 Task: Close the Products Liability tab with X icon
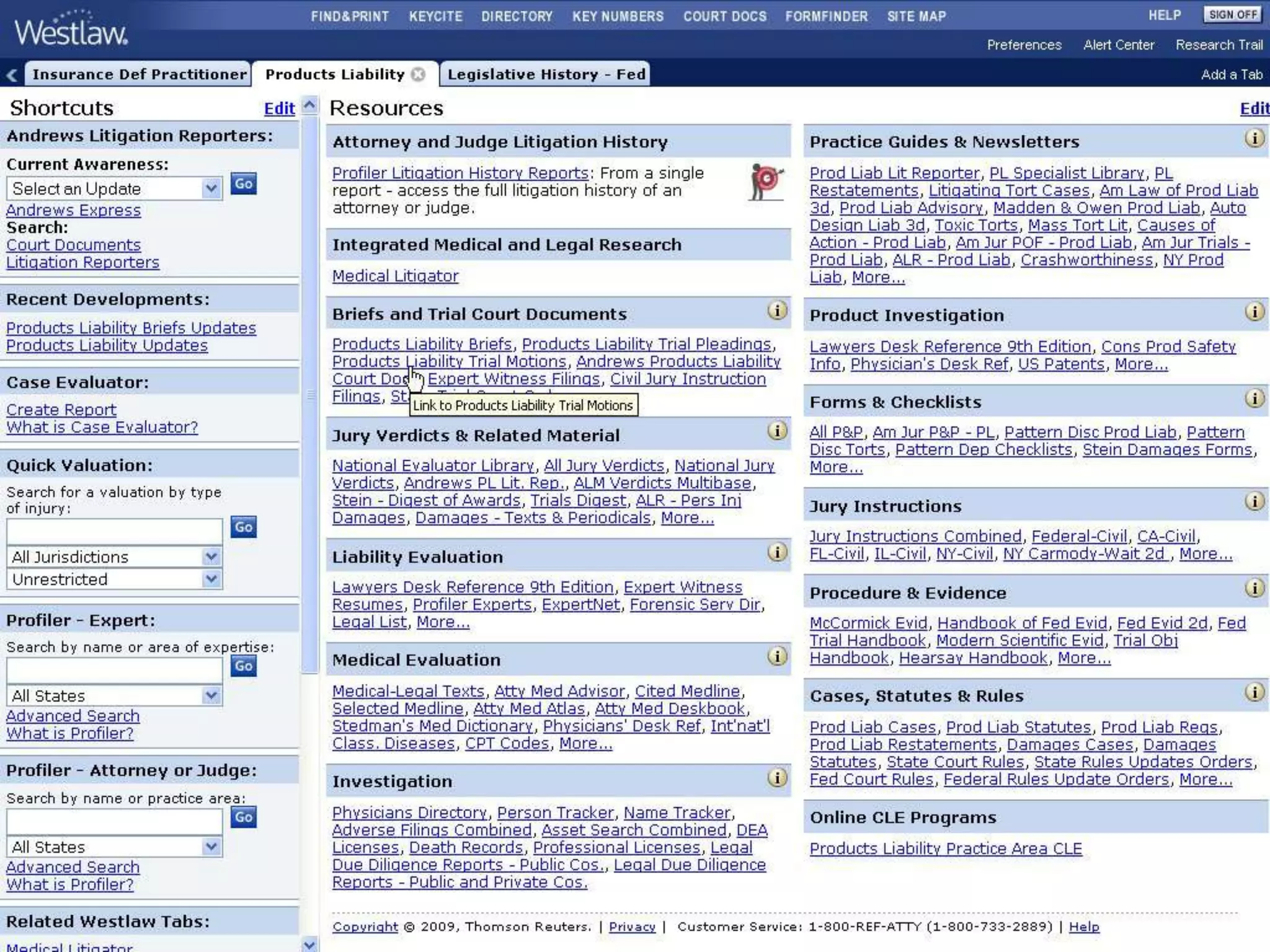click(419, 74)
